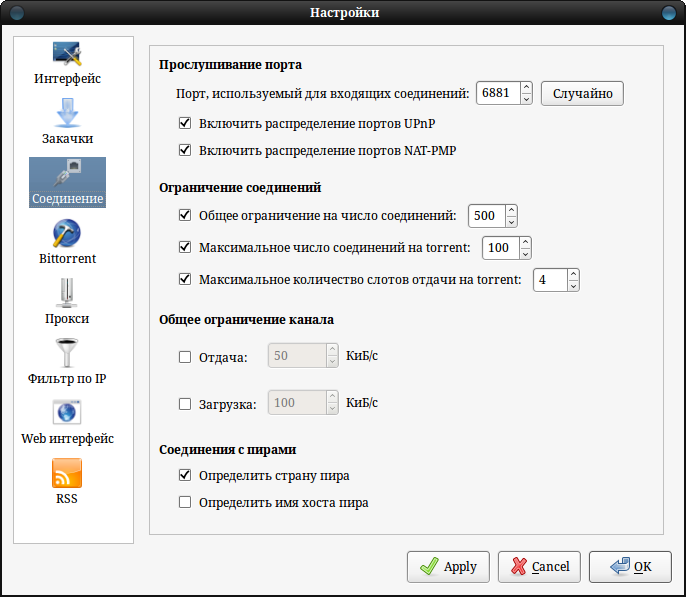Image resolution: width=686 pixels, height=597 pixels.
Task: Click the Фильтр по IP label in sidebar
Action: click(67, 378)
